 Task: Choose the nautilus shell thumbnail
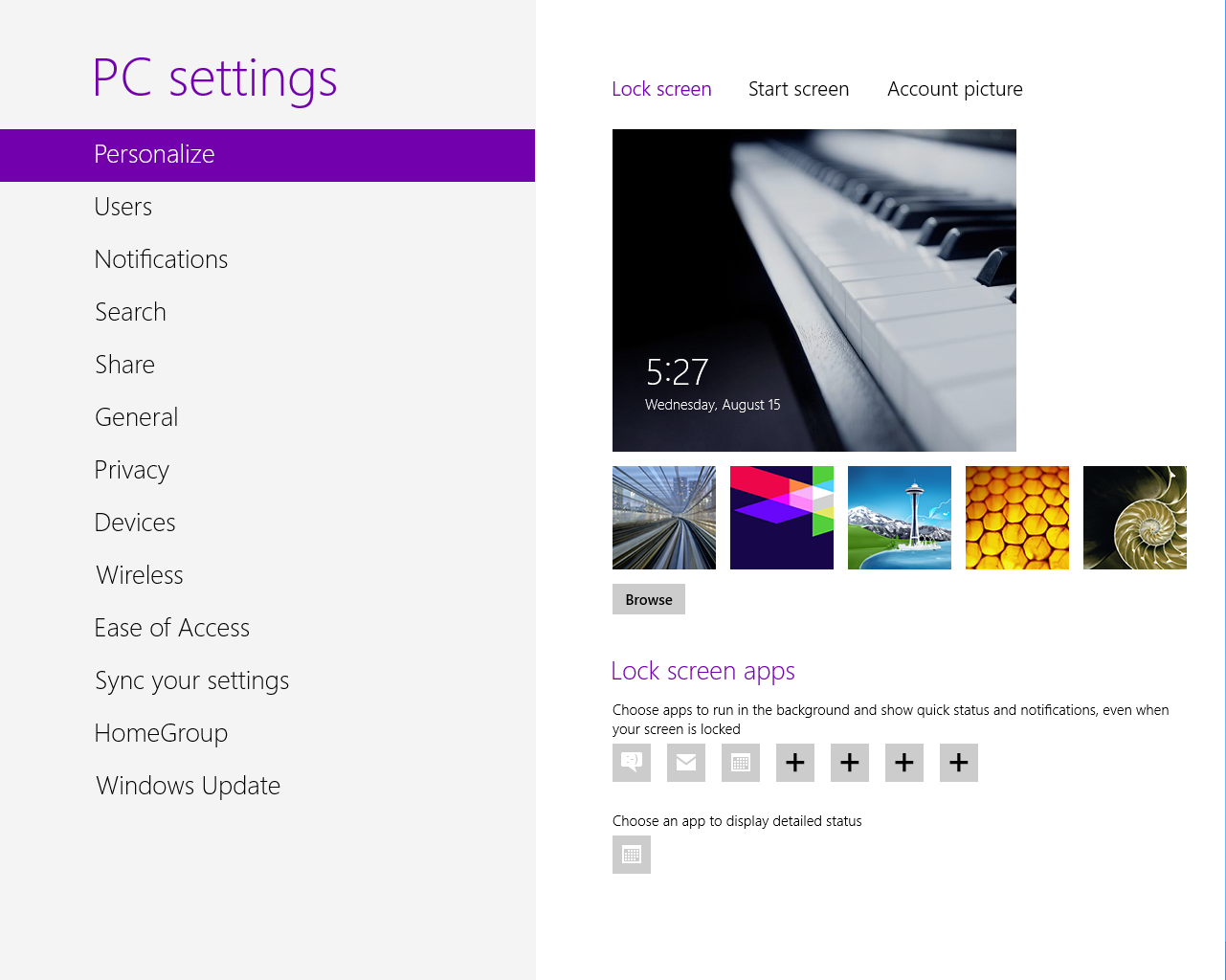(1135, 518)
